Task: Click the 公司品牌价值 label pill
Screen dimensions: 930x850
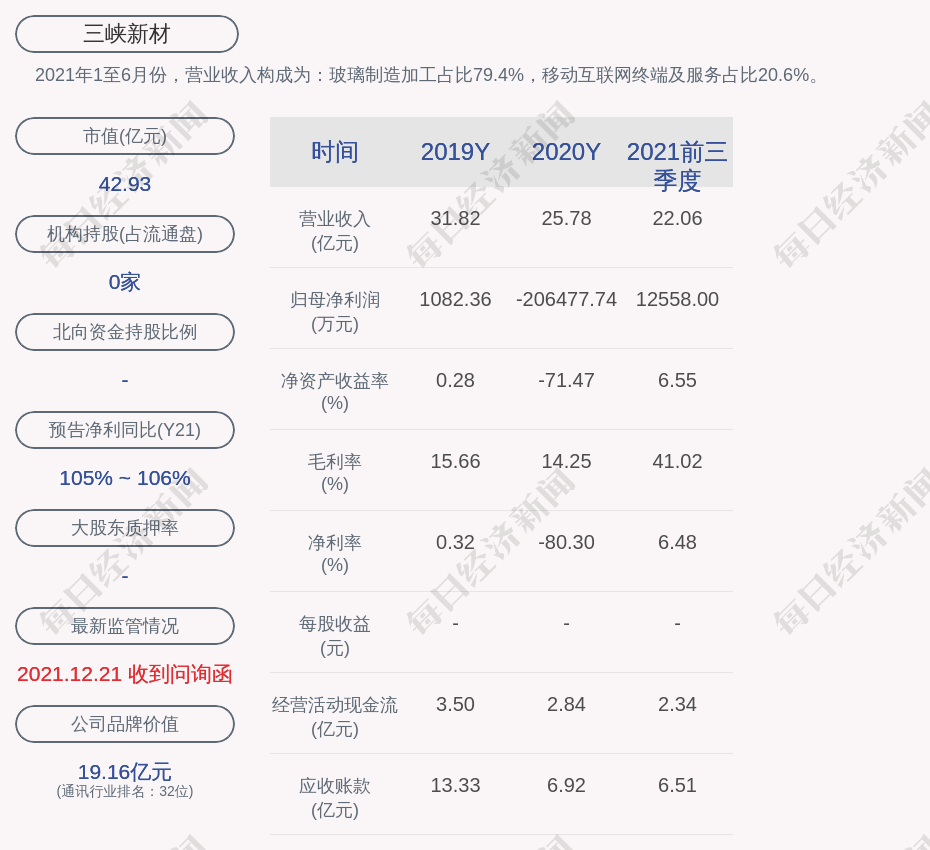Action: coord(125,724)
